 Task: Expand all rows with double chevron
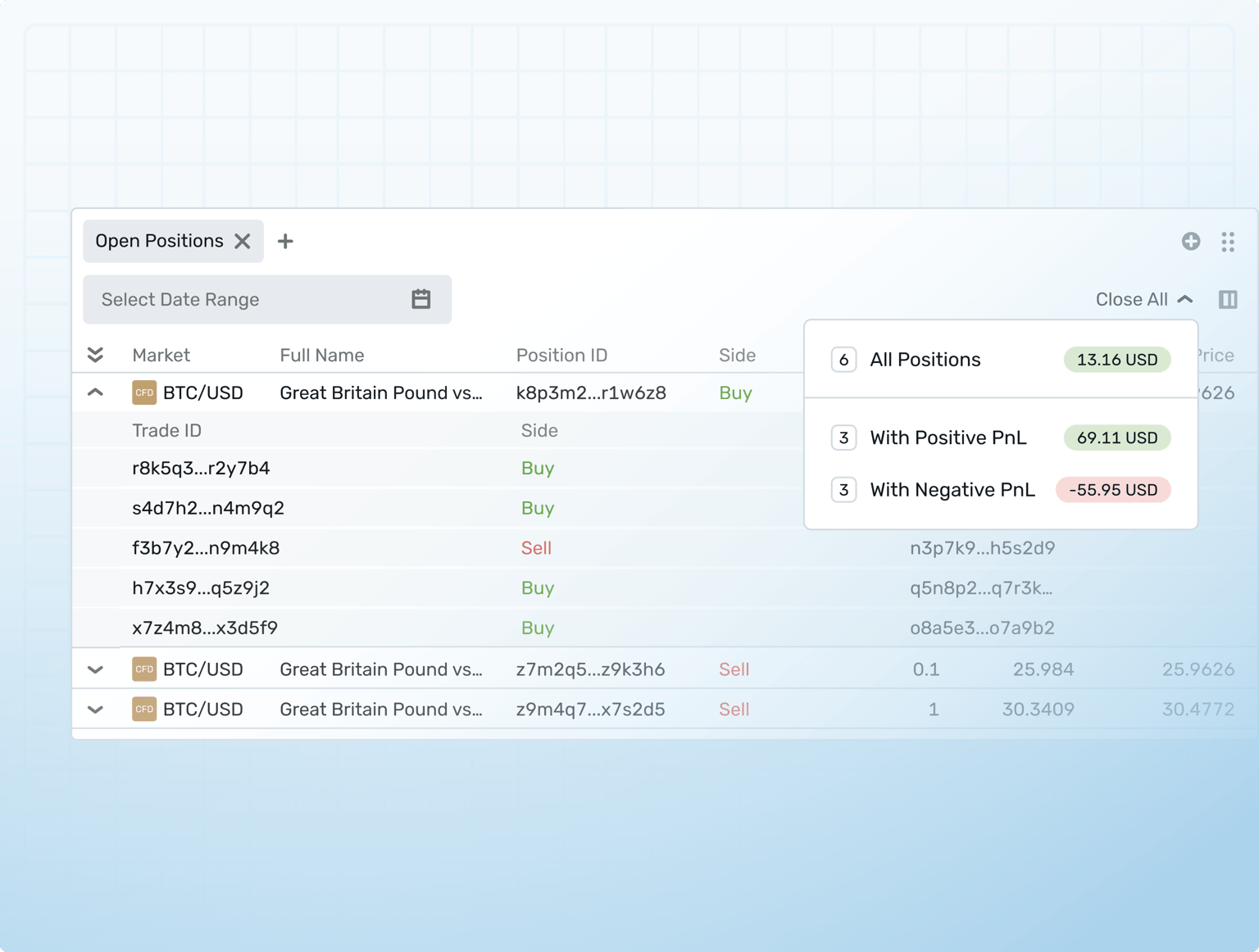(x=95, y=355)
